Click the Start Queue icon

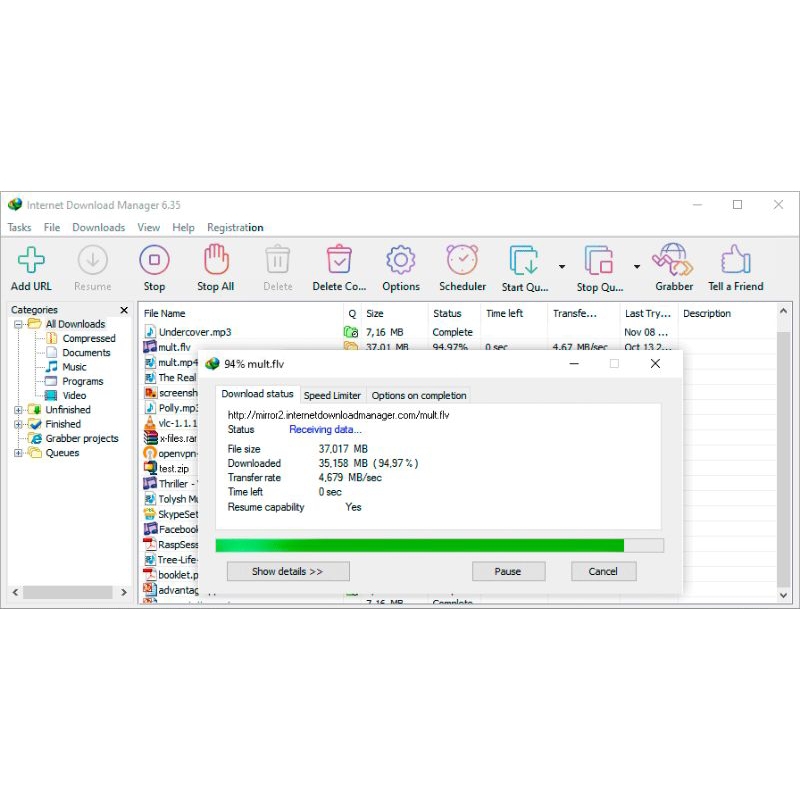(524, 262)
